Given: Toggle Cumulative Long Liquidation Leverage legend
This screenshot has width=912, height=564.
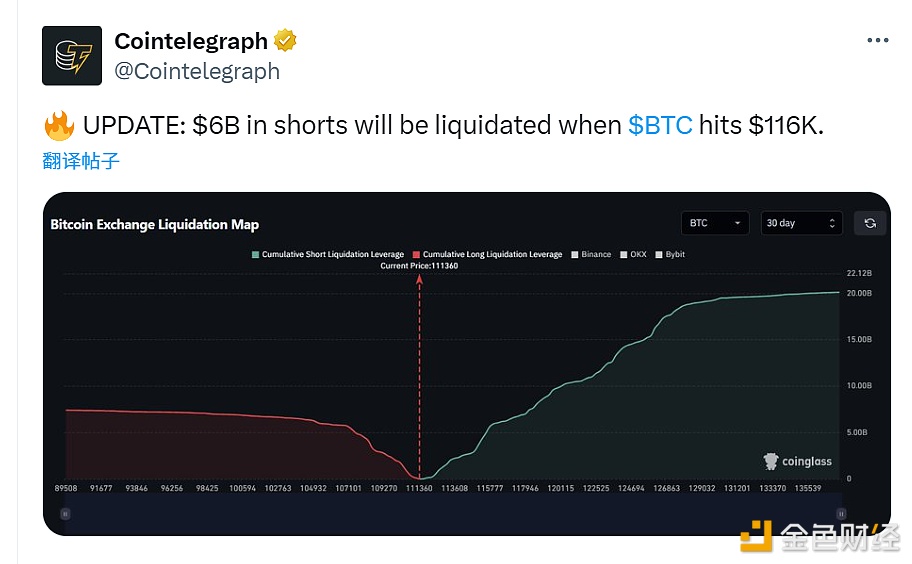Looking at the screenshot, I should point(490,255).
